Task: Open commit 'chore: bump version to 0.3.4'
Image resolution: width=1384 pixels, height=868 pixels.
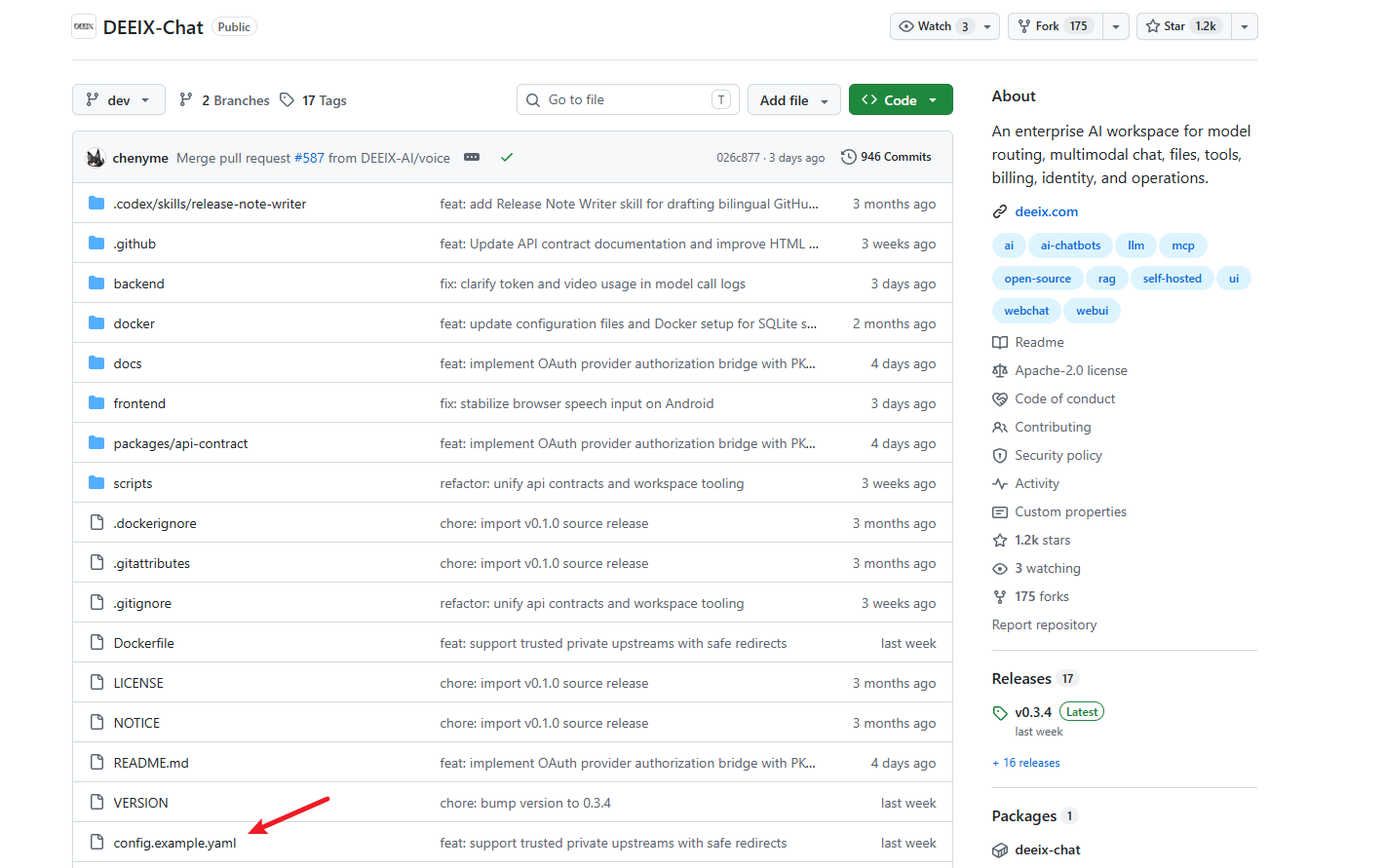Action: tap(525, 803)
